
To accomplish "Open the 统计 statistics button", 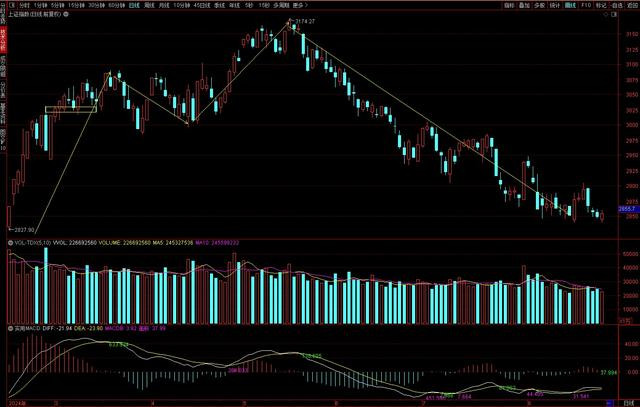I will pos(555,5).
